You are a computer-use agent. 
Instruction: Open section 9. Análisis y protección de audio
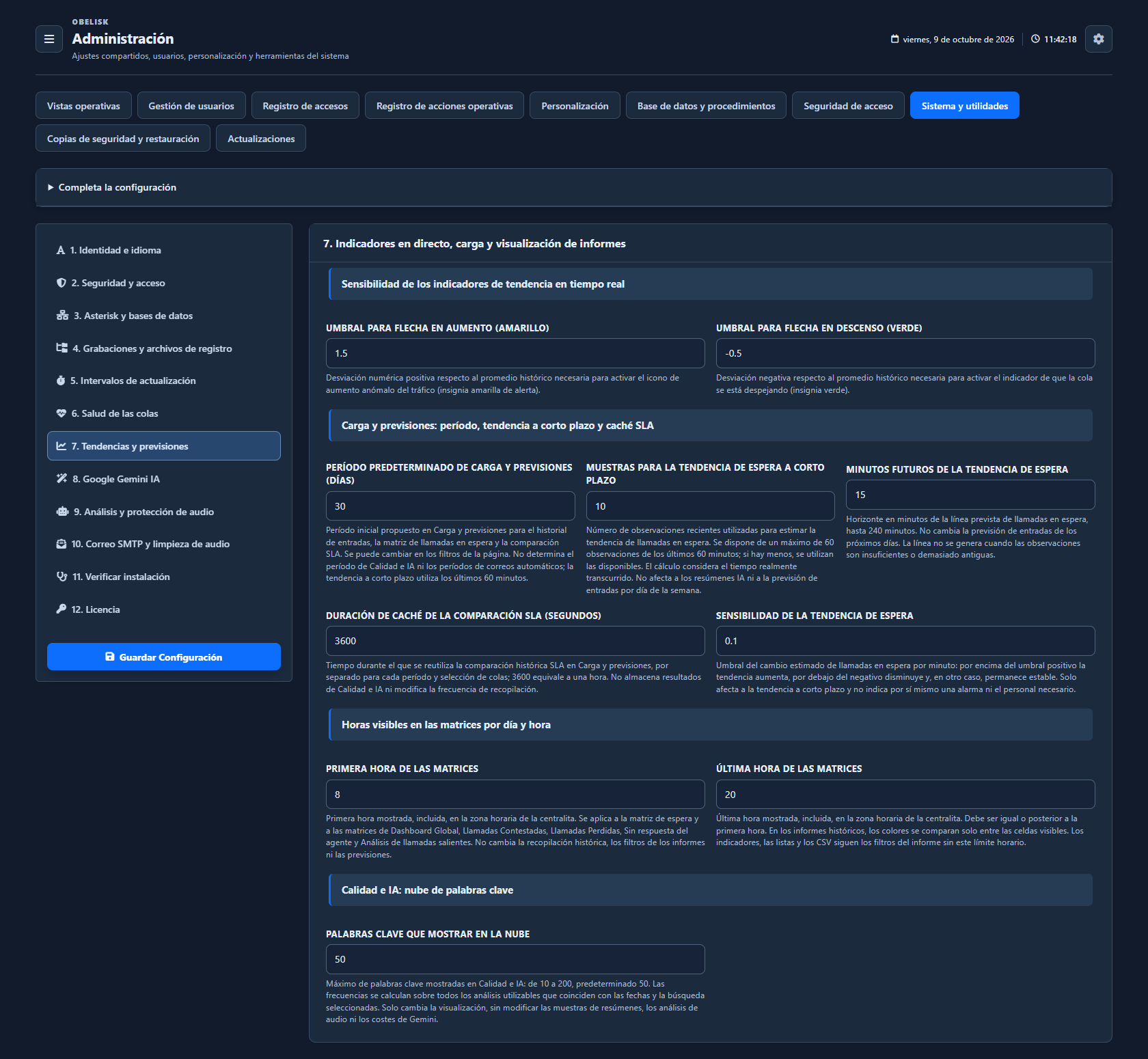164,512
